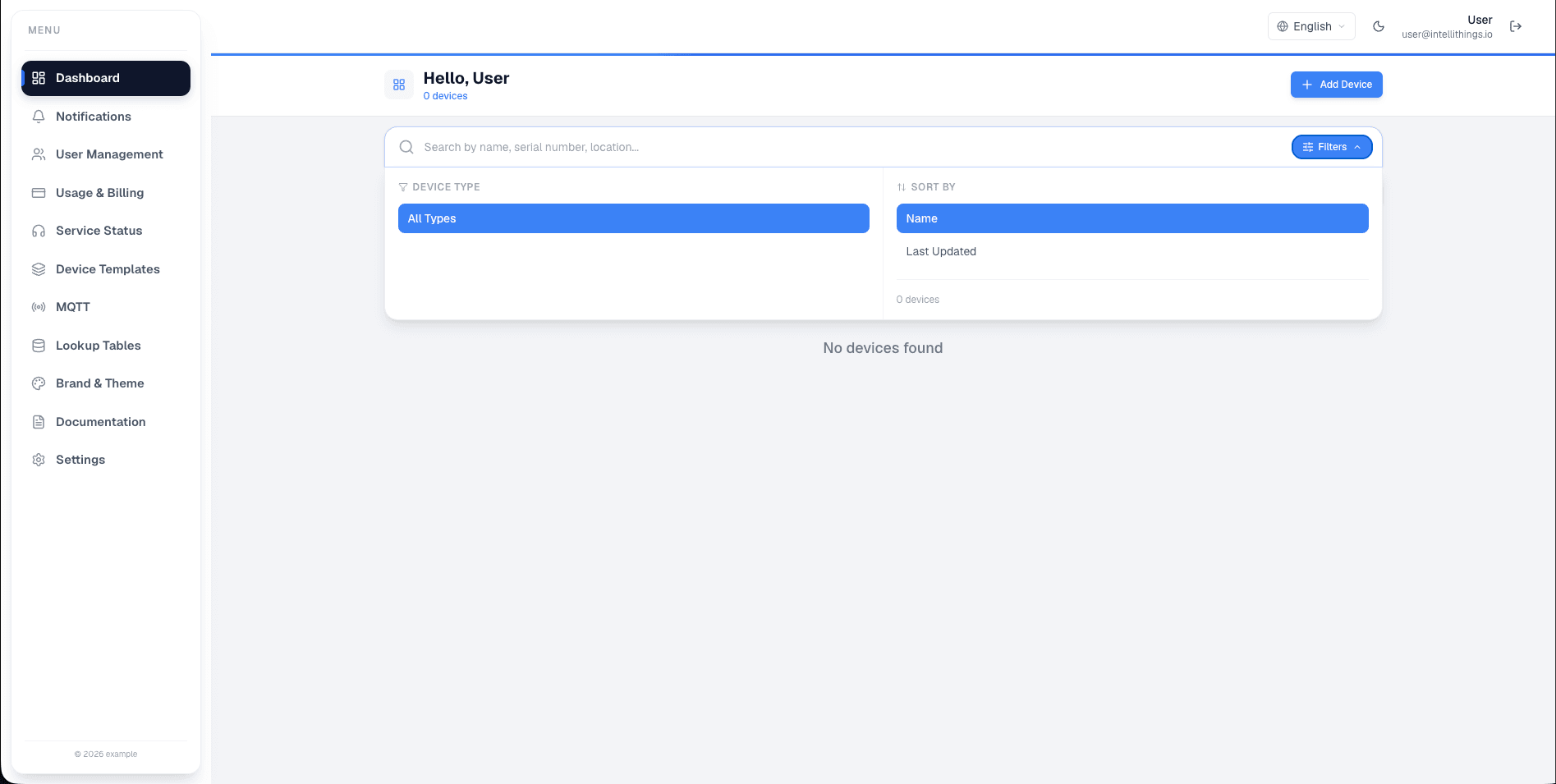1556x784 pixels.
Task: Click the Notifications bell icon
Action: (x=39, y=117)
